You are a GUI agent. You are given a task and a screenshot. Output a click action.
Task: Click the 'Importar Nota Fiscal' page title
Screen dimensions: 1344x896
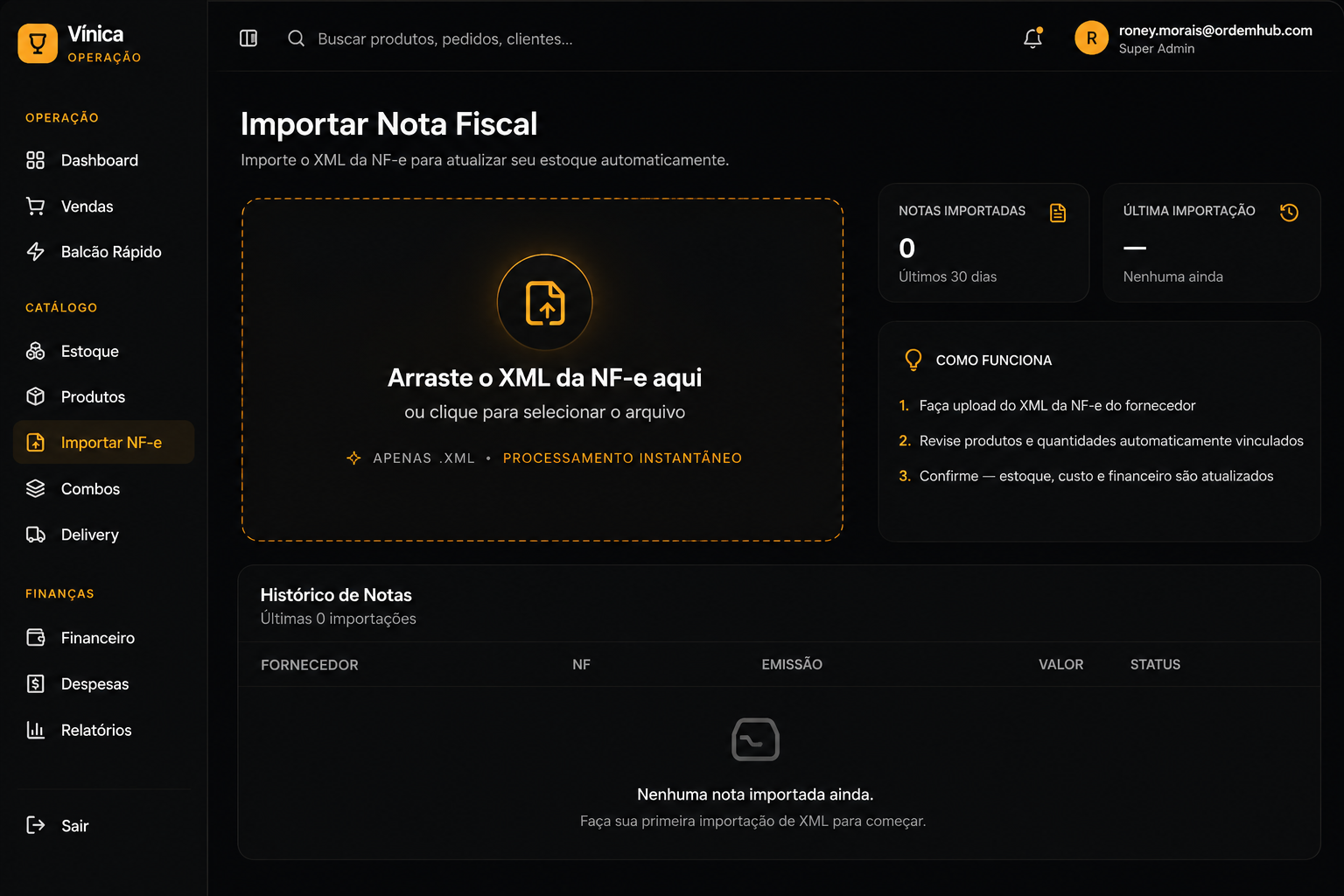[x=388, y=124]
